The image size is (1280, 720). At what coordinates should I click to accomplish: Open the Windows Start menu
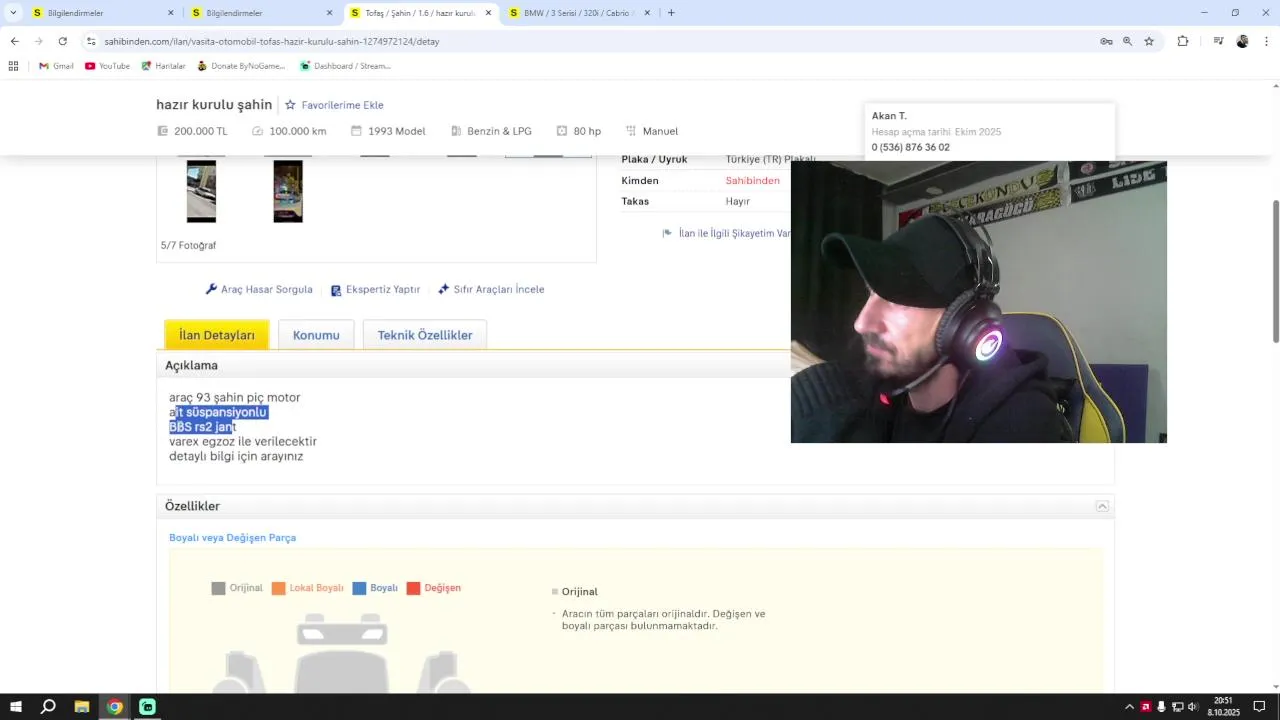point(16,707)
